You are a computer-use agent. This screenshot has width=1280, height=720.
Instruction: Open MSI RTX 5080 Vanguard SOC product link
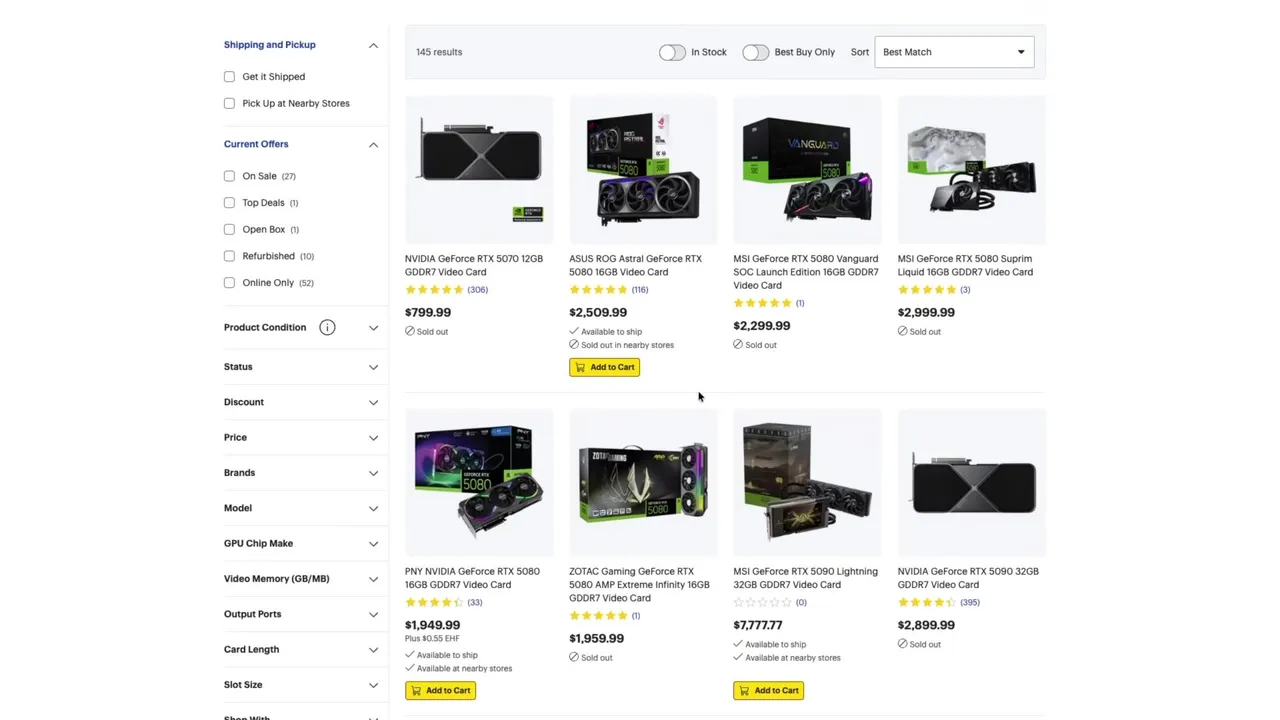click(x=806, y=272)
